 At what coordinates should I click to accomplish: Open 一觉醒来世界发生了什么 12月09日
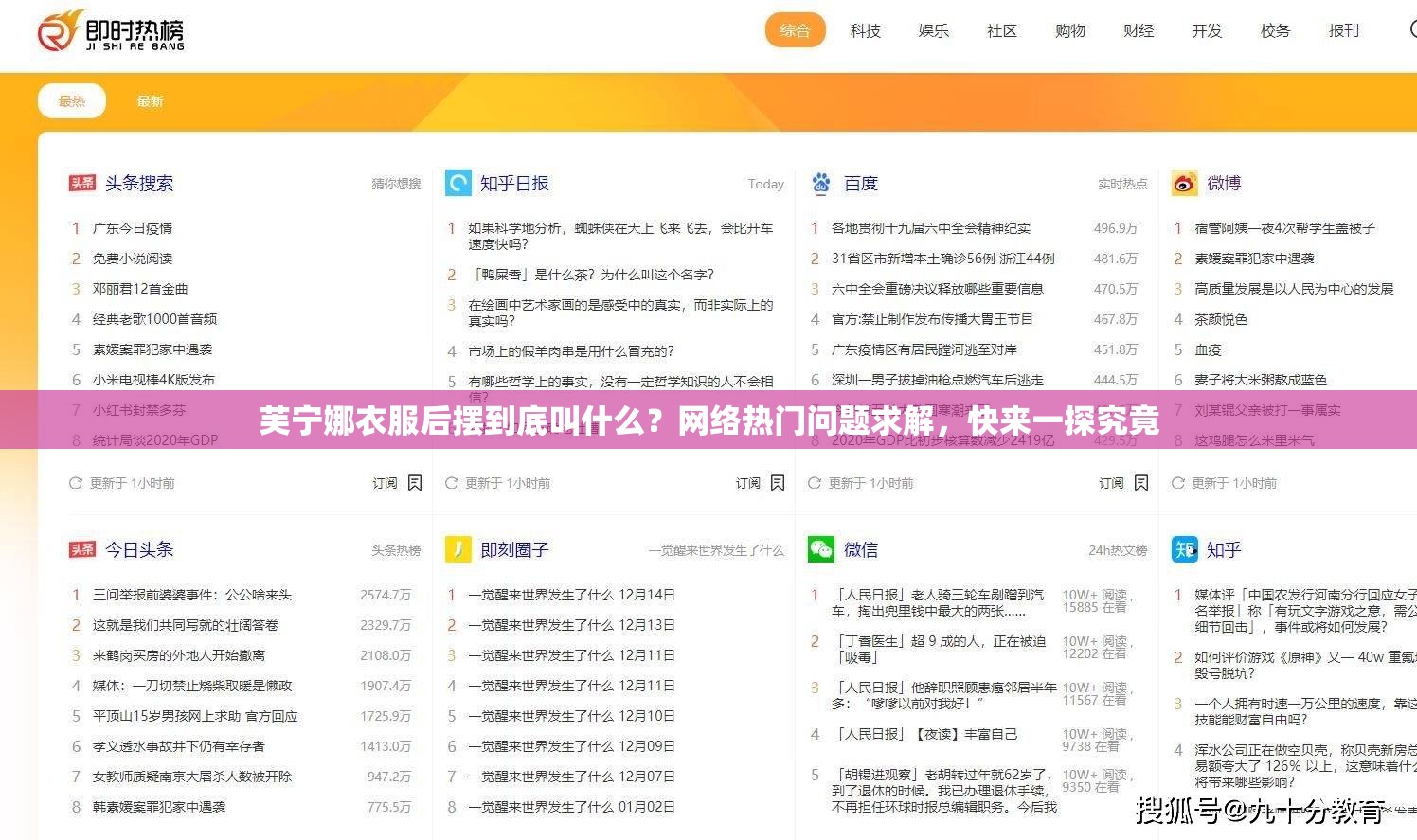pyautogui.click(x=571, y=746)
